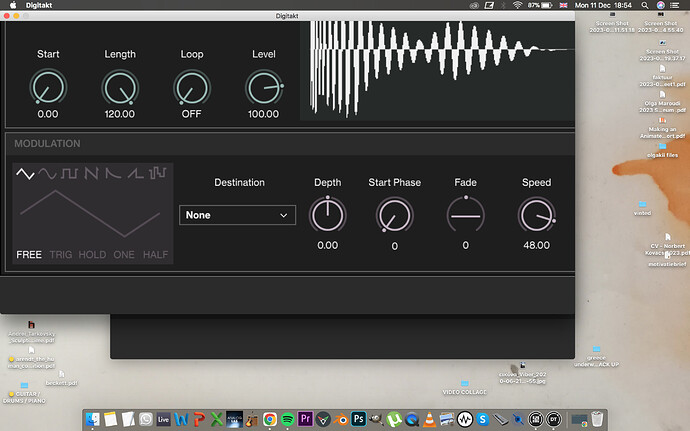Viewport: 690px width, 431px height.
Task: Open VLC from the dock
Action: 429,419
